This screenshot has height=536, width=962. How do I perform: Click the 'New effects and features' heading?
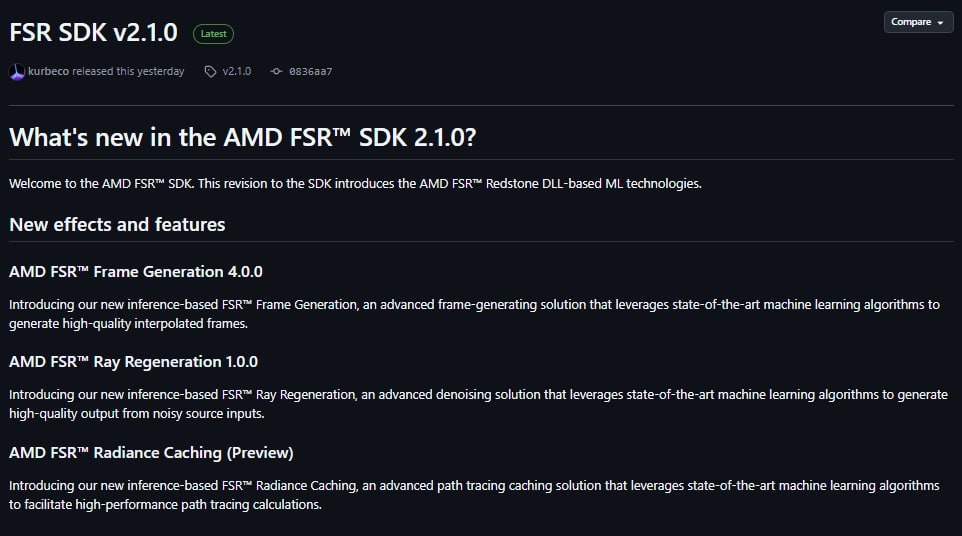click(117, 224)
